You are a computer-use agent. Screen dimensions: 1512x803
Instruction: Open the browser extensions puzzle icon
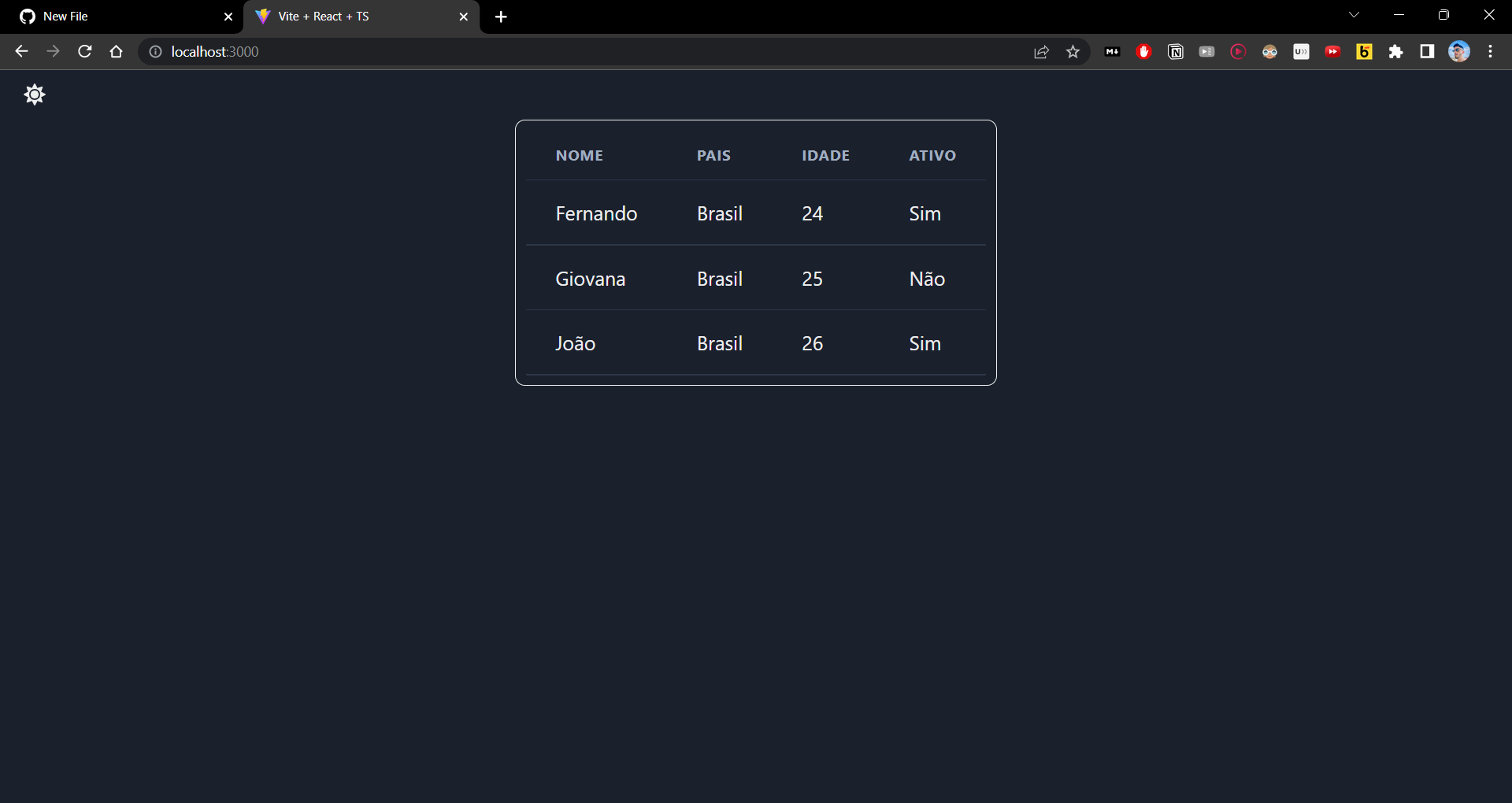[1395, 51]
